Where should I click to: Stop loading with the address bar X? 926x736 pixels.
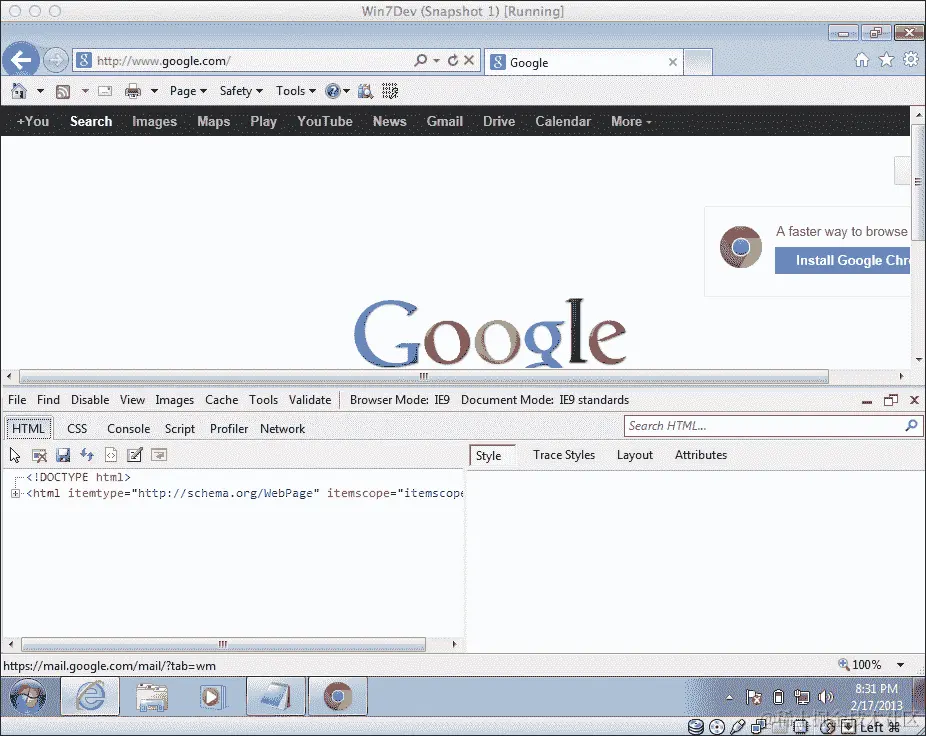(x=469, y=60)
